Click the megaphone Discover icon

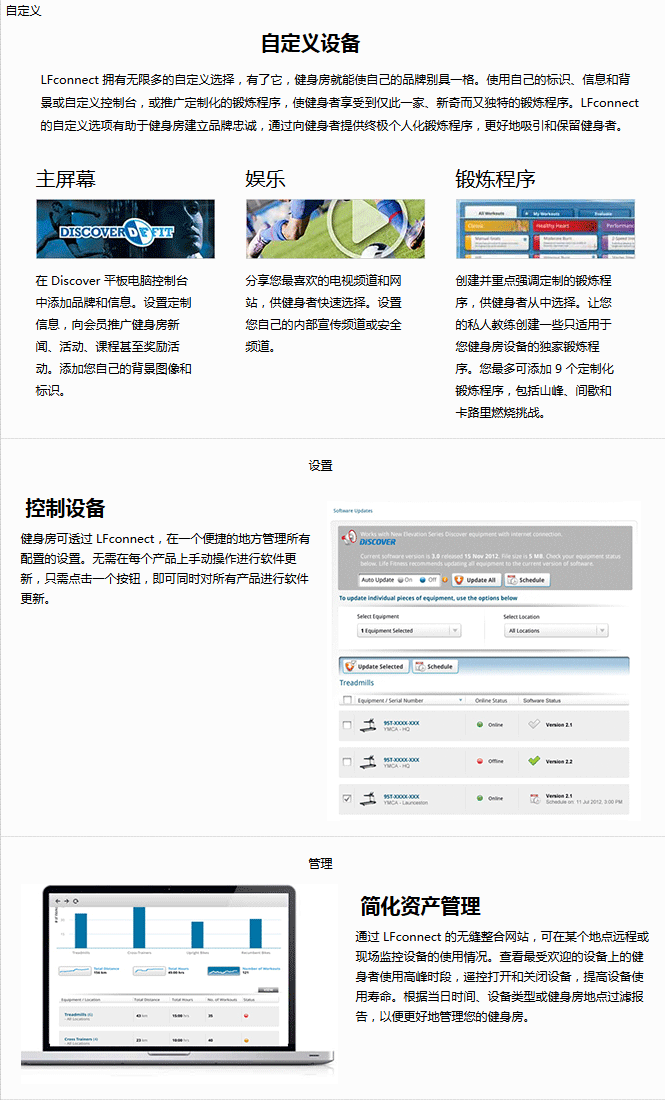point(348,539)
